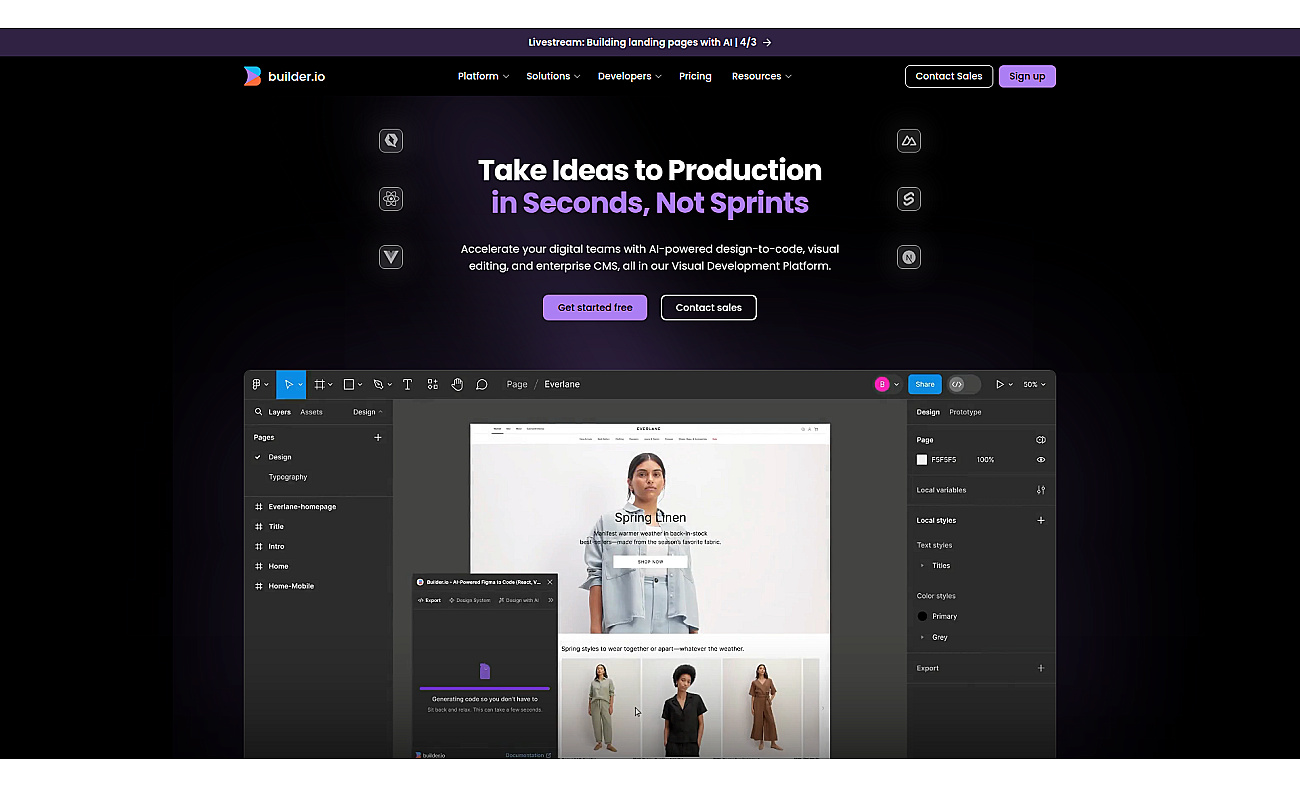Open Pricing page from the navigation

click(695, 76)
